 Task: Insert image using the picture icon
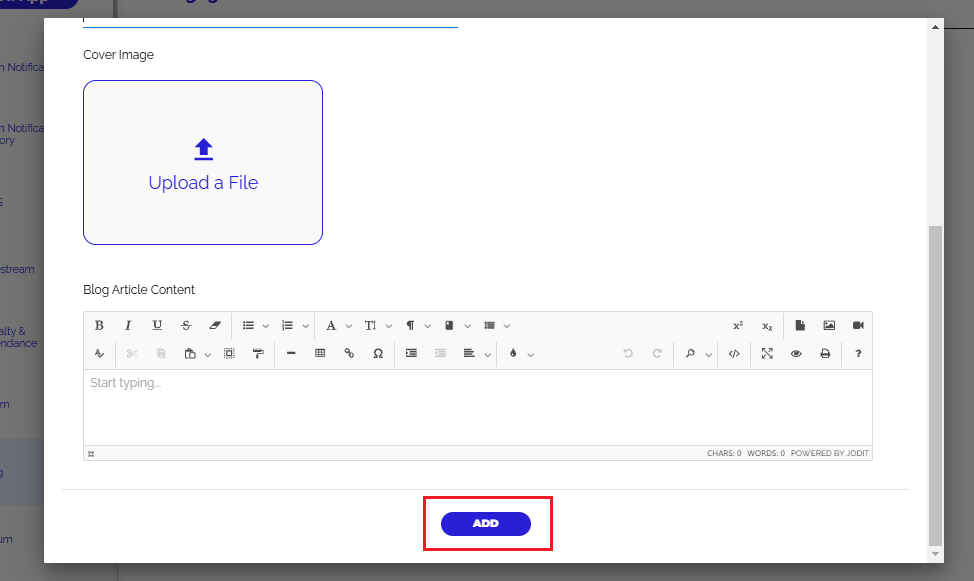pos(829,325)
